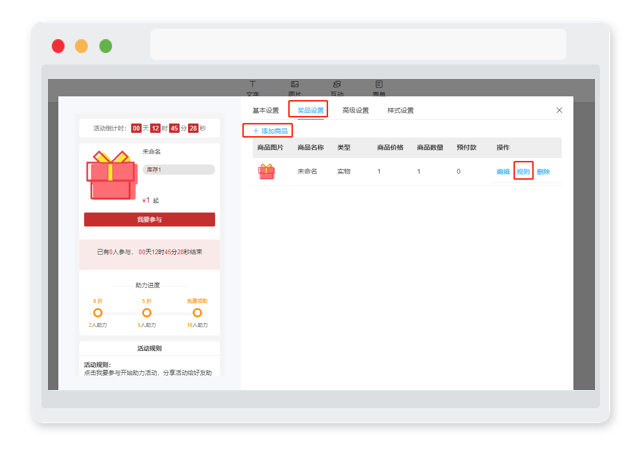640x450 pixels.
Task: Click the yellow macOS minimize dot
Action: (82, 46)
